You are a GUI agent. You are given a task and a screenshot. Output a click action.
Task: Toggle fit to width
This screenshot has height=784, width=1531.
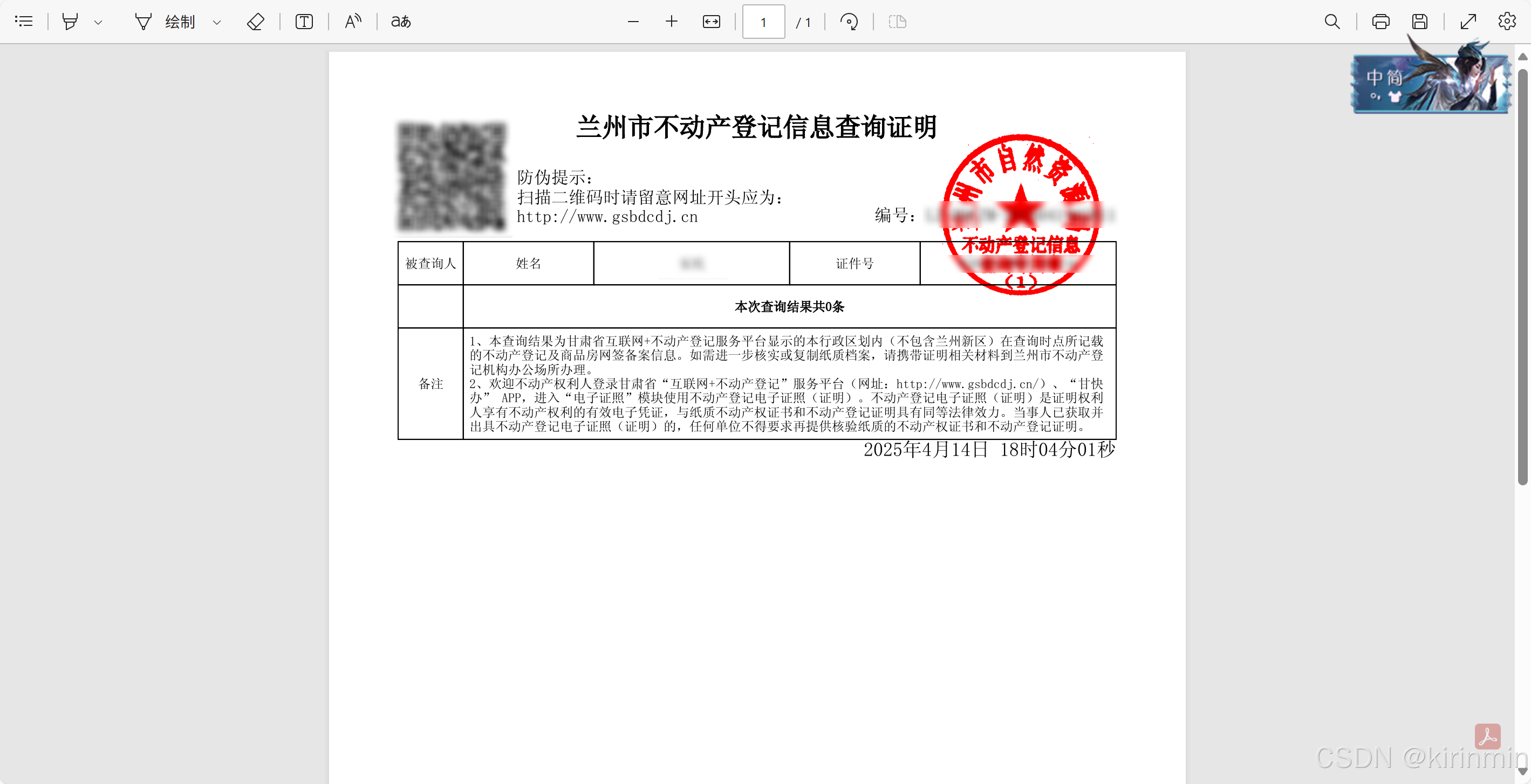click(712, 22)
